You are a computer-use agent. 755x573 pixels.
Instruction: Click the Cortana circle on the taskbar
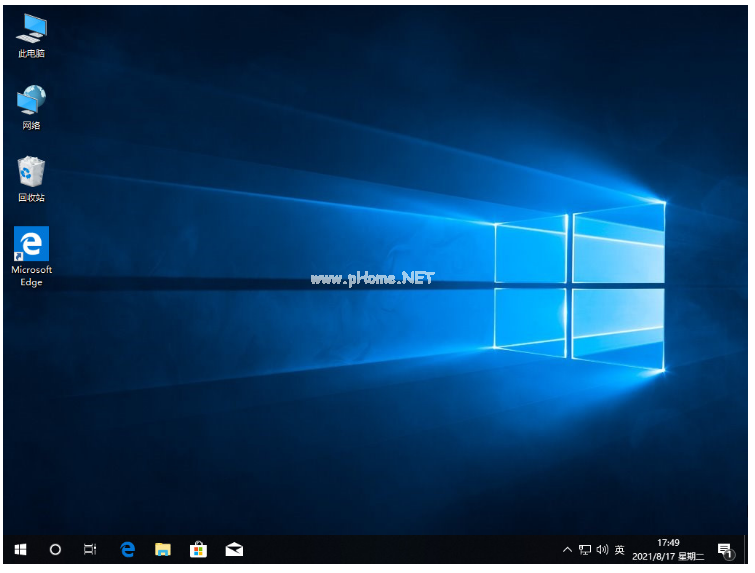55,549
